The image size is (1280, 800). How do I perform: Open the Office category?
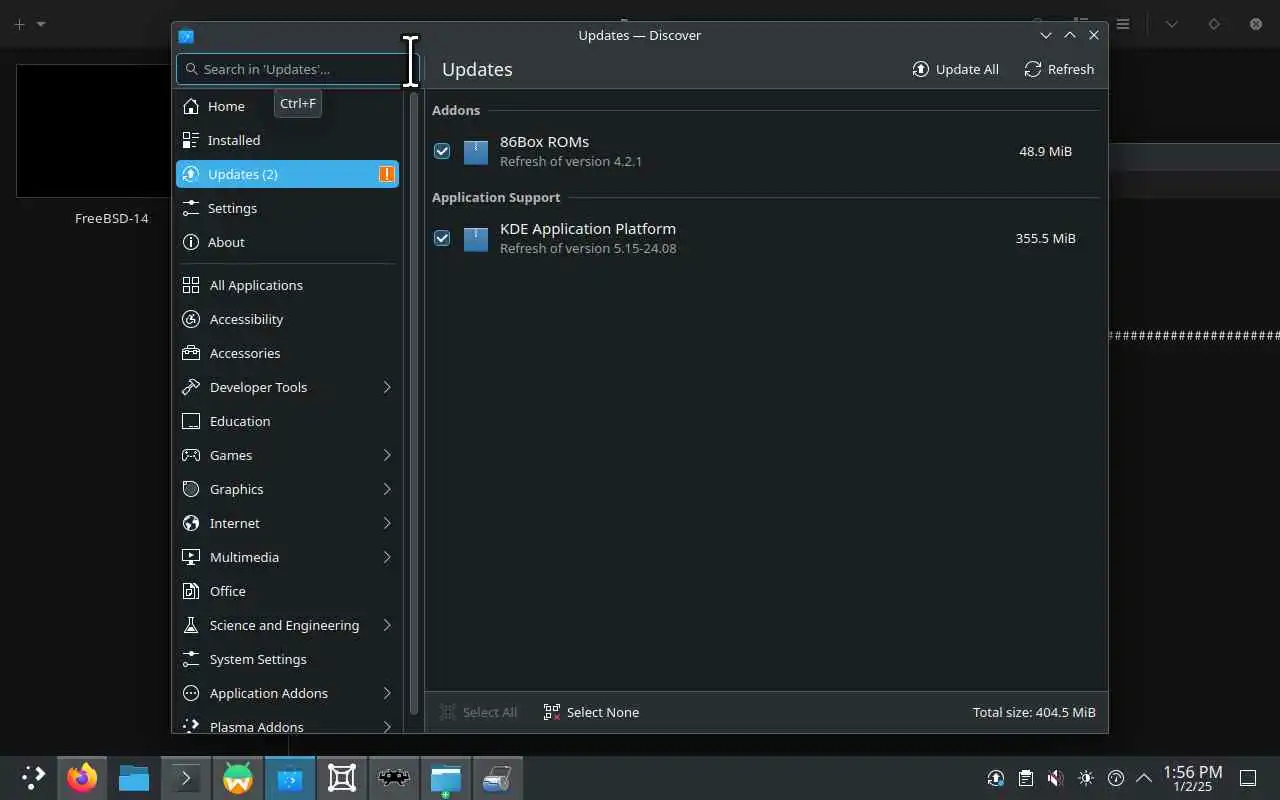(287, 591)
